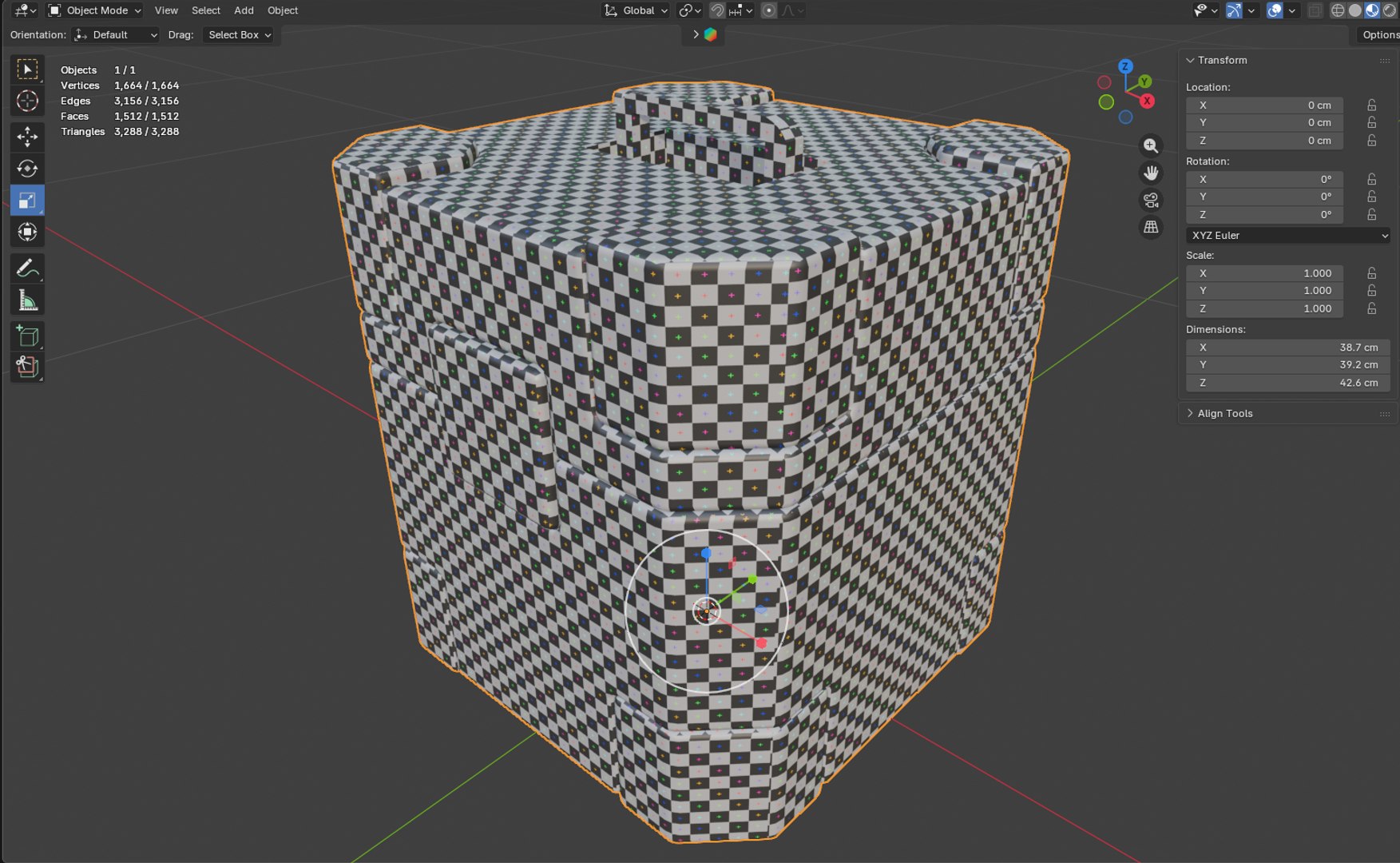Activate the Annotate pencil tool
Screen dimensions: 1400x863
click(27, 268)
